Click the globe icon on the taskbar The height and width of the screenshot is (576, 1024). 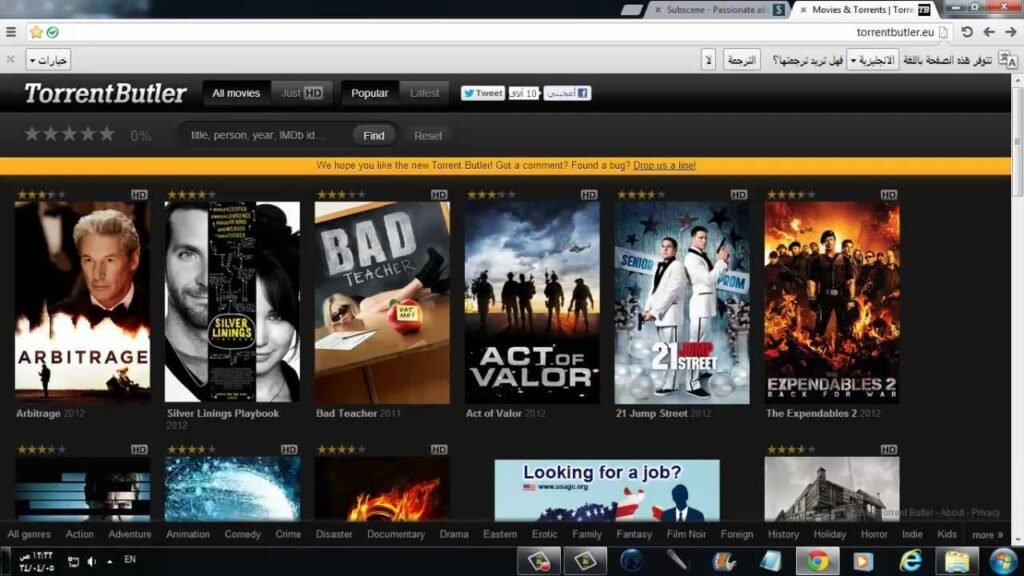[632, 561]
